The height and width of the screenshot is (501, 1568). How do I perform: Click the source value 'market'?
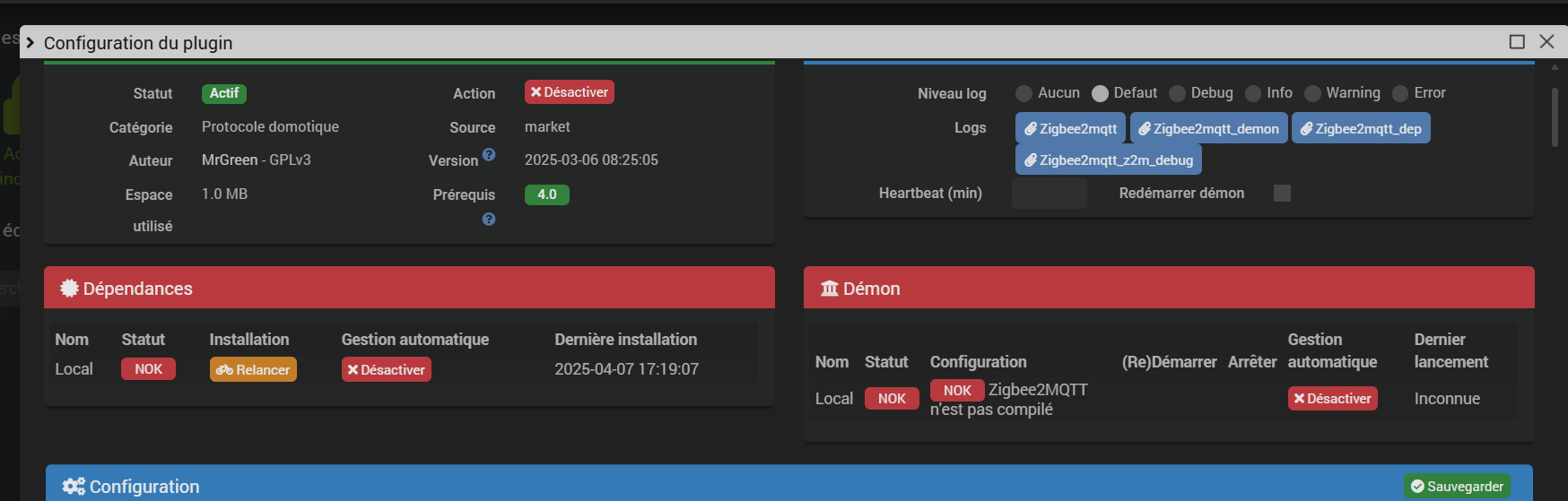547,126
